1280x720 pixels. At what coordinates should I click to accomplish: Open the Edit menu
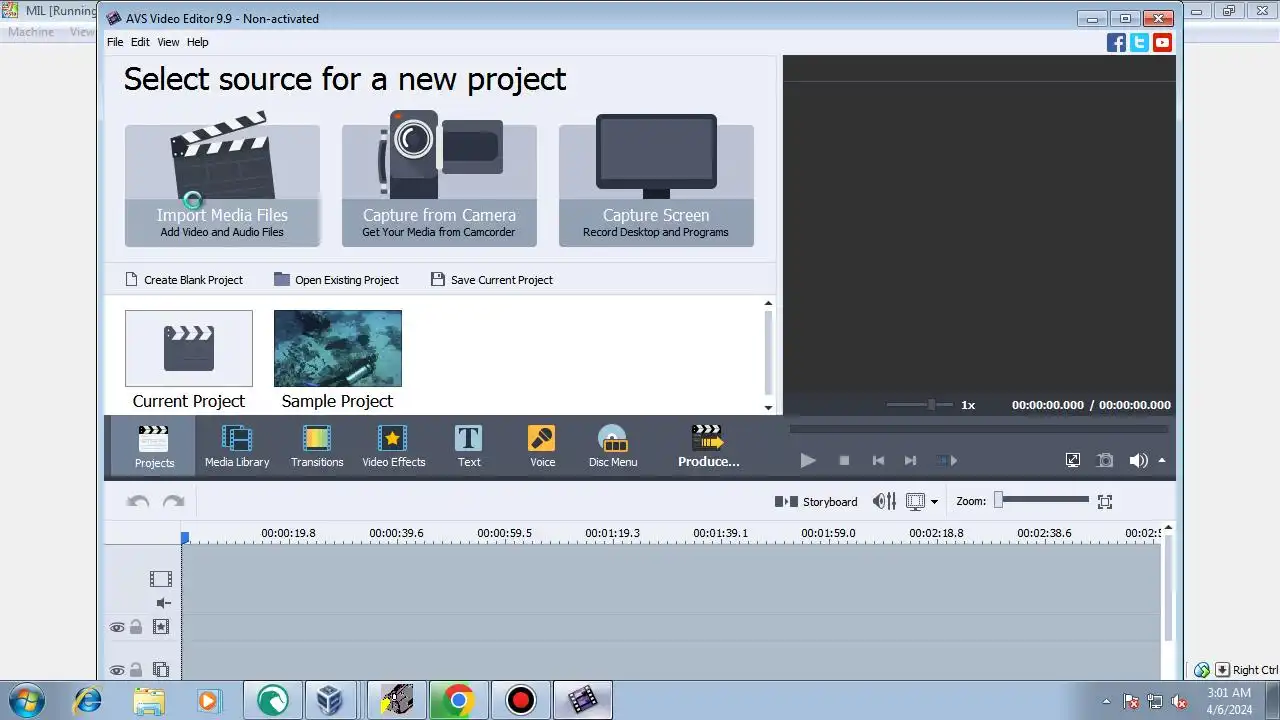click(140, 42)
